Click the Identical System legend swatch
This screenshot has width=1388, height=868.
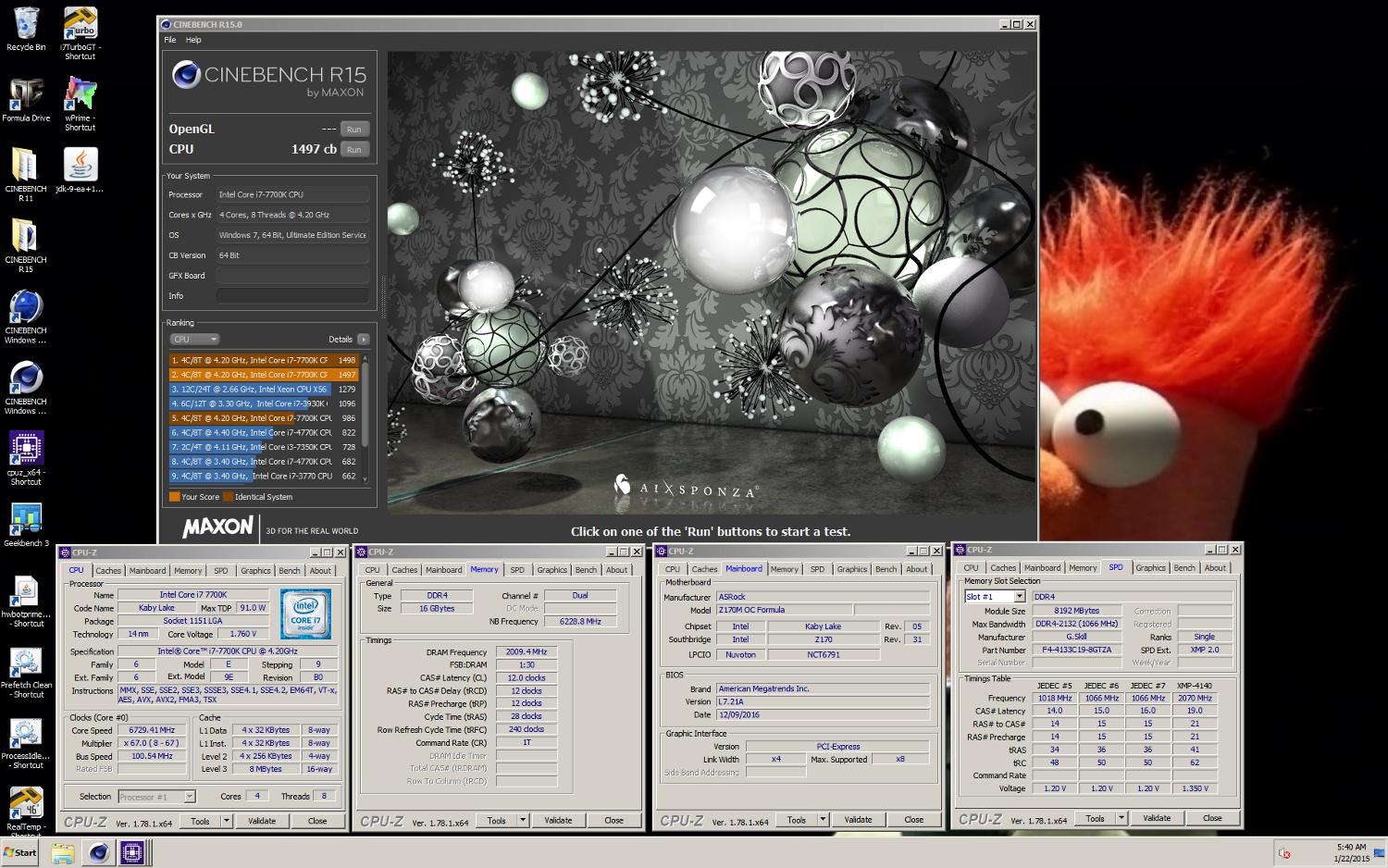(229, 497)
